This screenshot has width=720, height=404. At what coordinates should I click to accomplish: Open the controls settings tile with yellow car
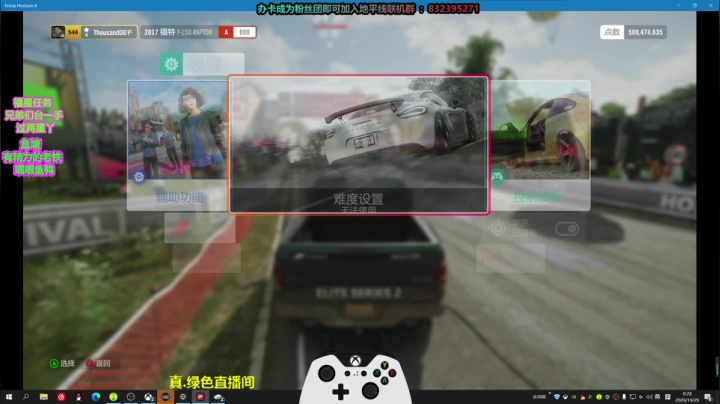tap(540, 146)
